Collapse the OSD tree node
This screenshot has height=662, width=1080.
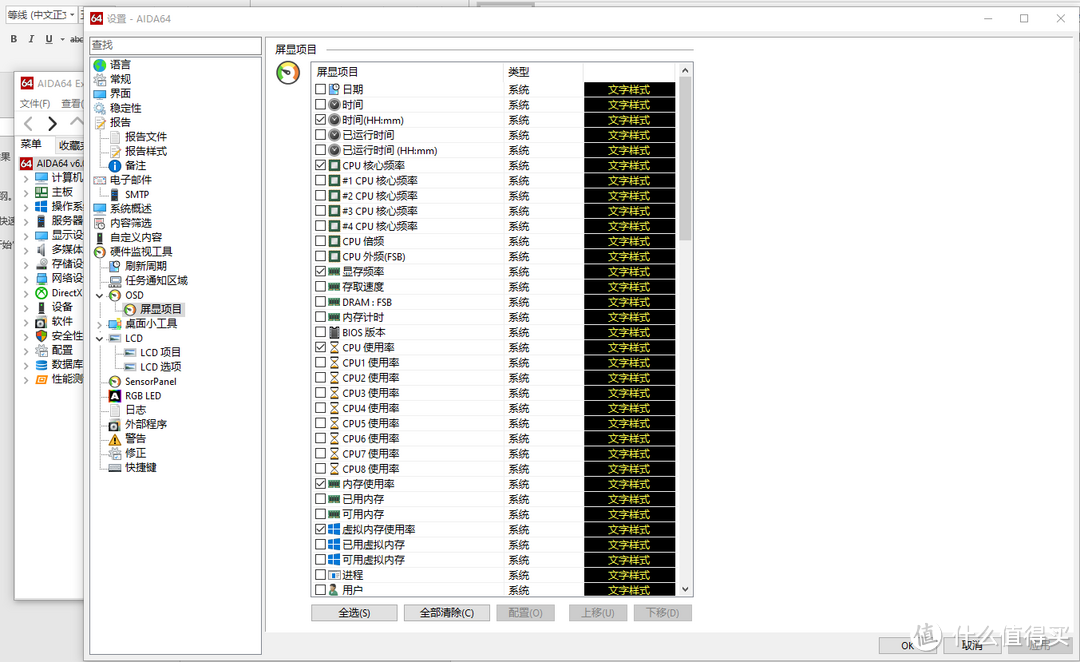pos(100,296)
